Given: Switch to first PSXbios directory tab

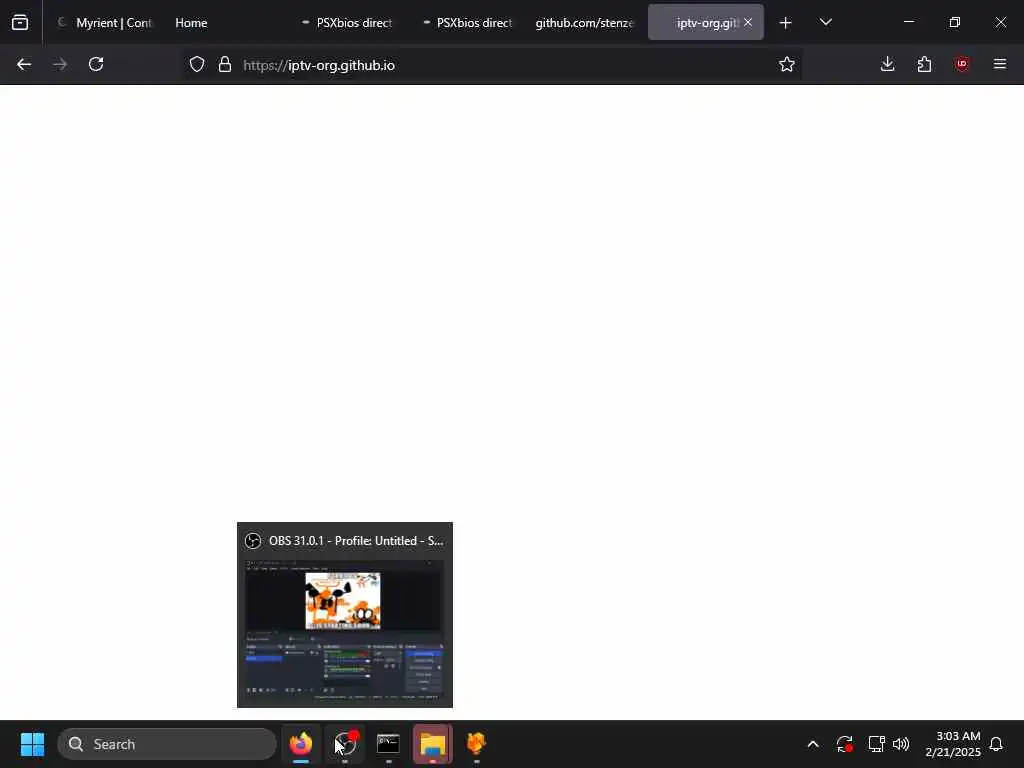Looking at the screenshot, I should [x=347, y=23].
